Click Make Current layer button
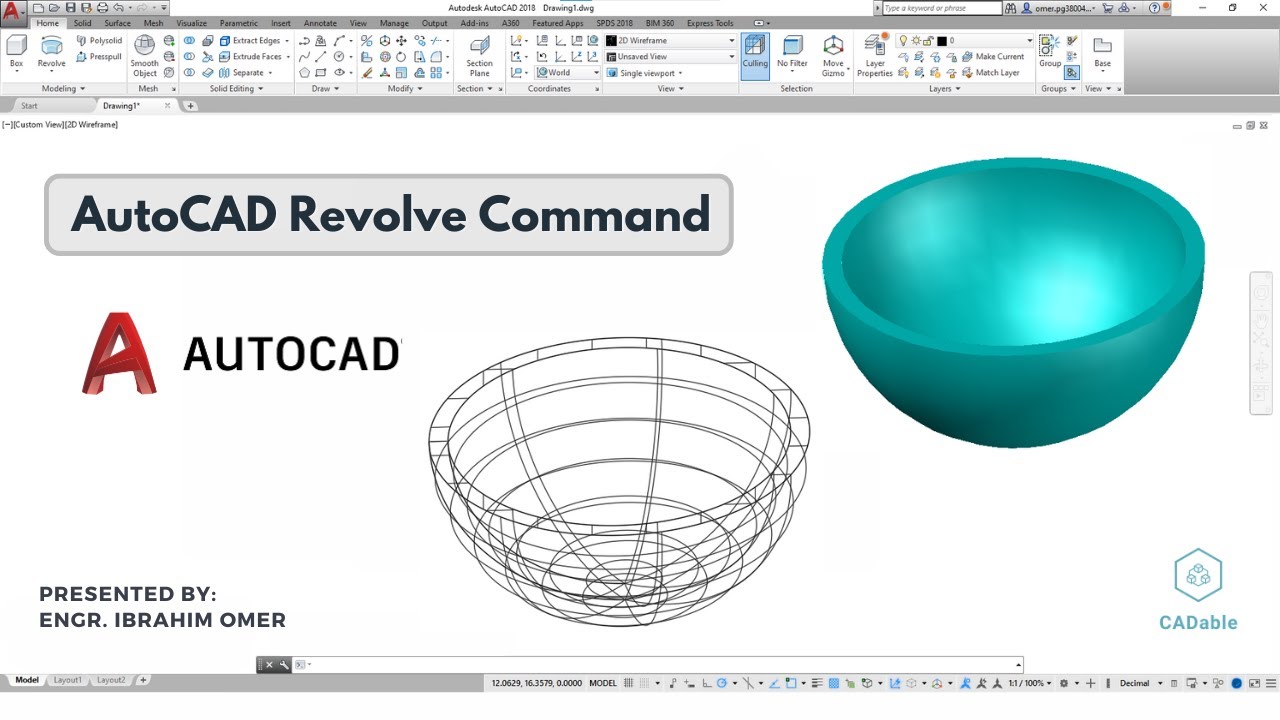This screenshot has height=720, width=1280. point(993,57)
